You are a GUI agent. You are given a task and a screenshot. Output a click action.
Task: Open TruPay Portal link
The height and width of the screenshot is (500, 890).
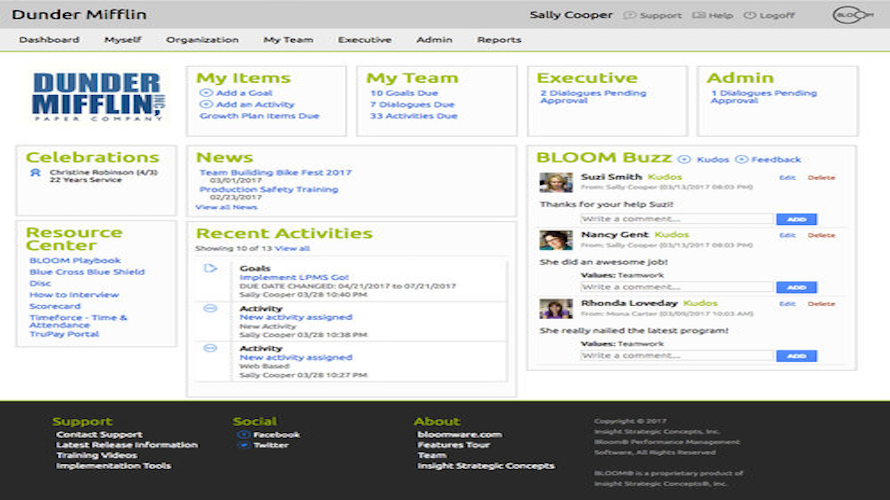click(64, 334)
